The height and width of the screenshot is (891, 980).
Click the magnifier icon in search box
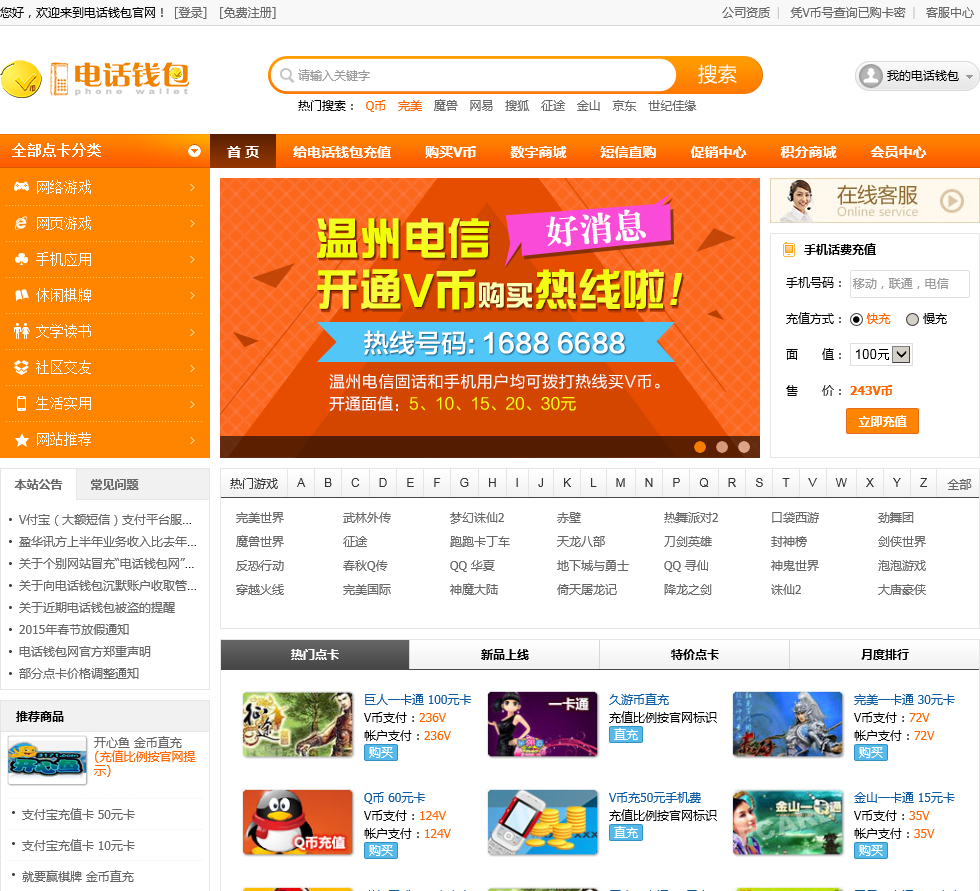(x=287, y=76)
